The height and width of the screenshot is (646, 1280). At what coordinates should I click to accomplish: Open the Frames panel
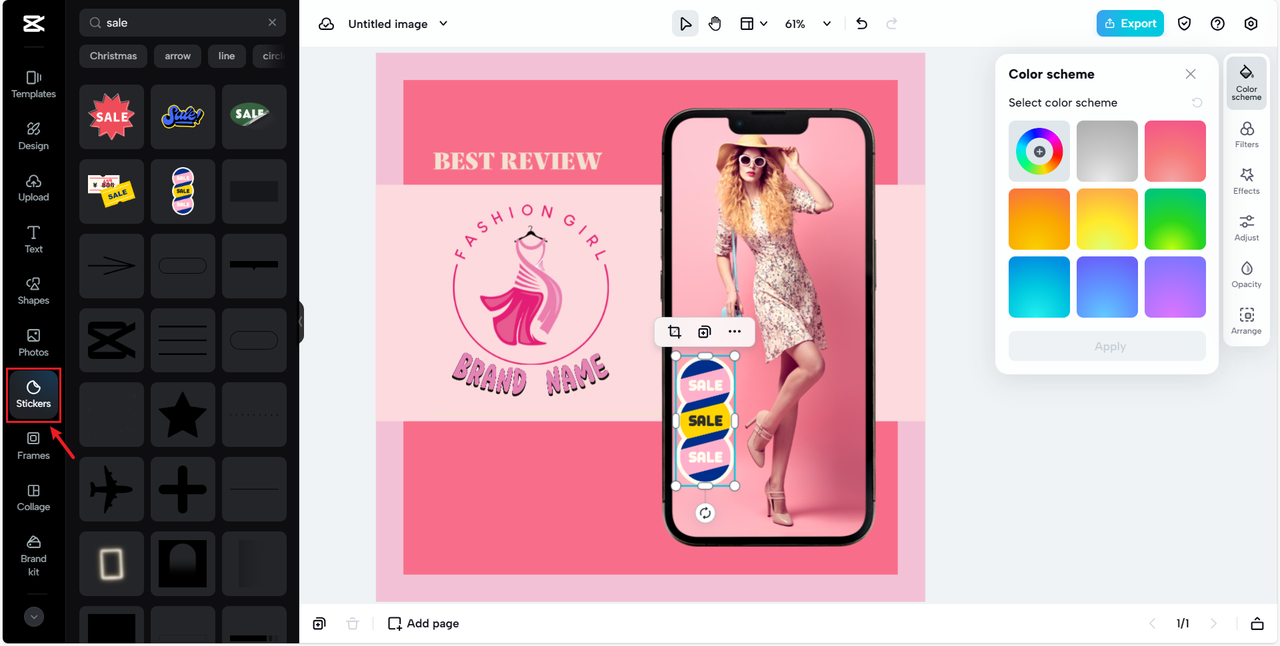pyautogui.click(x=33, y=446)
